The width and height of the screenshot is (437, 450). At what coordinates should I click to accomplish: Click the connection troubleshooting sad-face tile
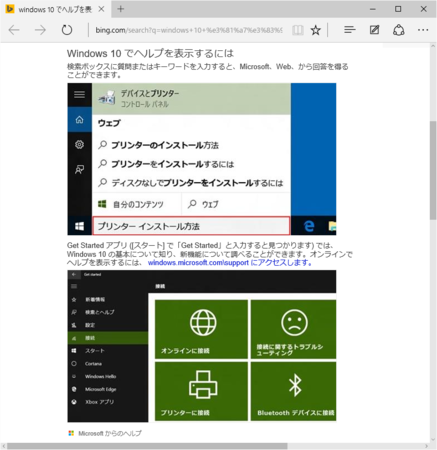click(293, 329)
